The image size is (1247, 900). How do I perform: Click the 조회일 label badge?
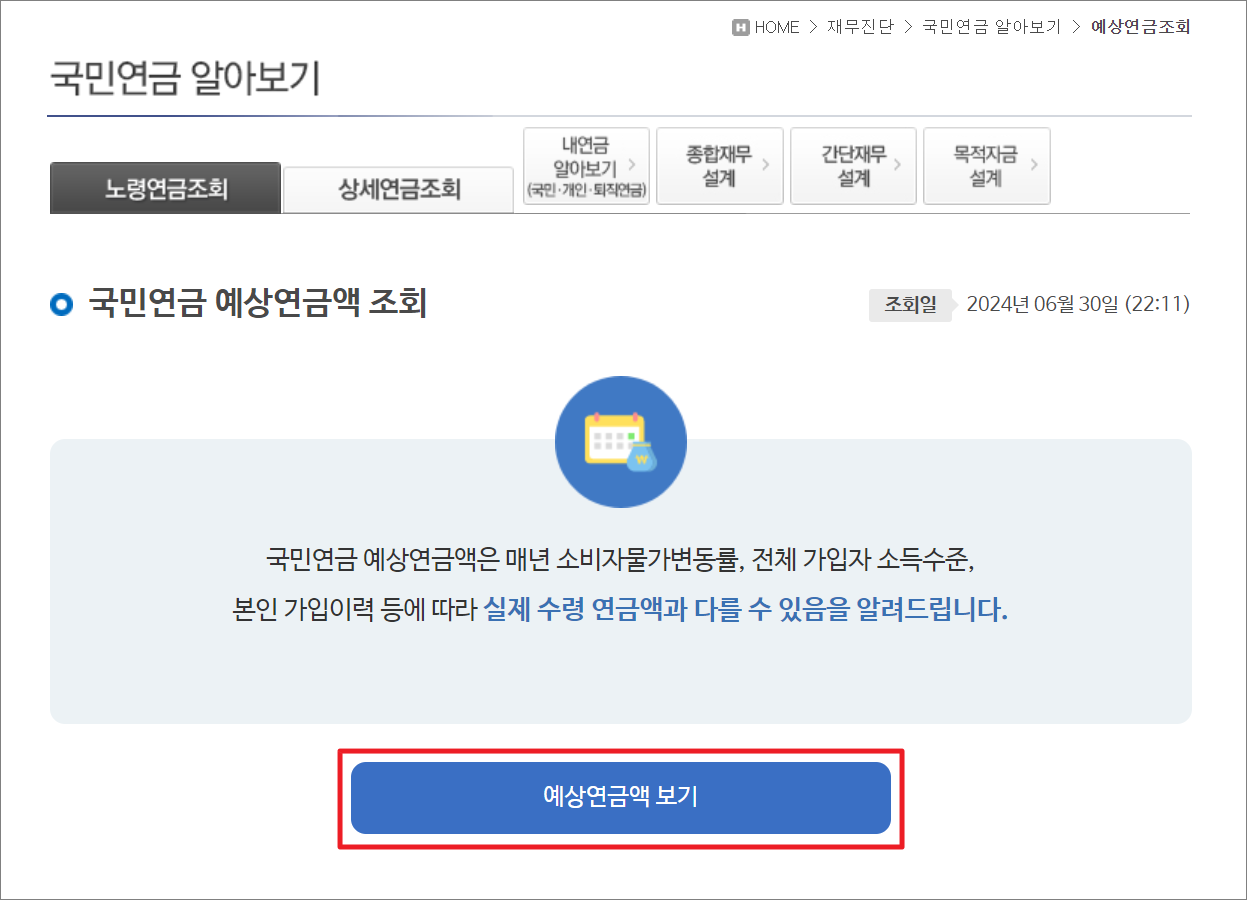coord(910,305)
